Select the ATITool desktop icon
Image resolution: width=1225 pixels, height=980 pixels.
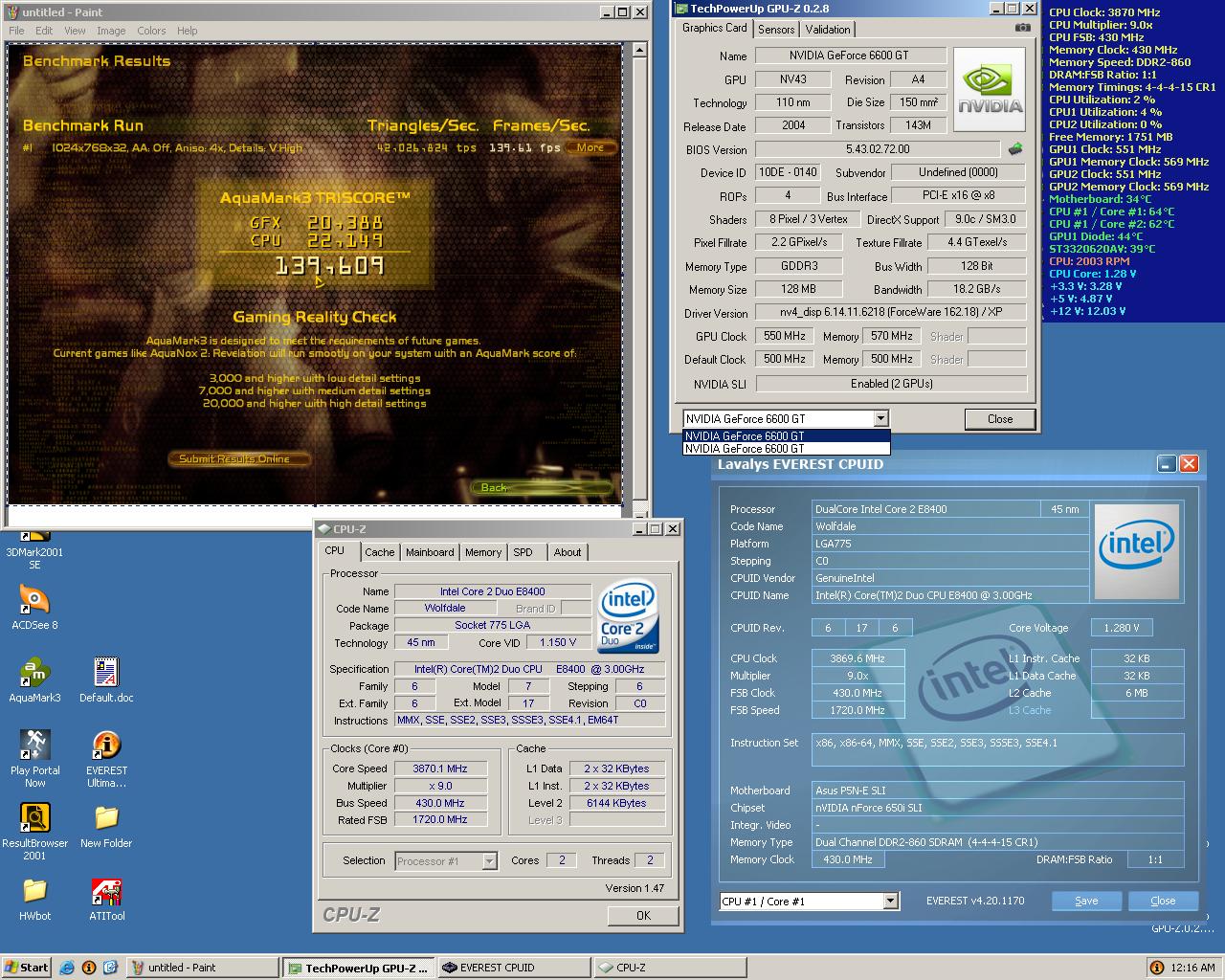(106, 899)
